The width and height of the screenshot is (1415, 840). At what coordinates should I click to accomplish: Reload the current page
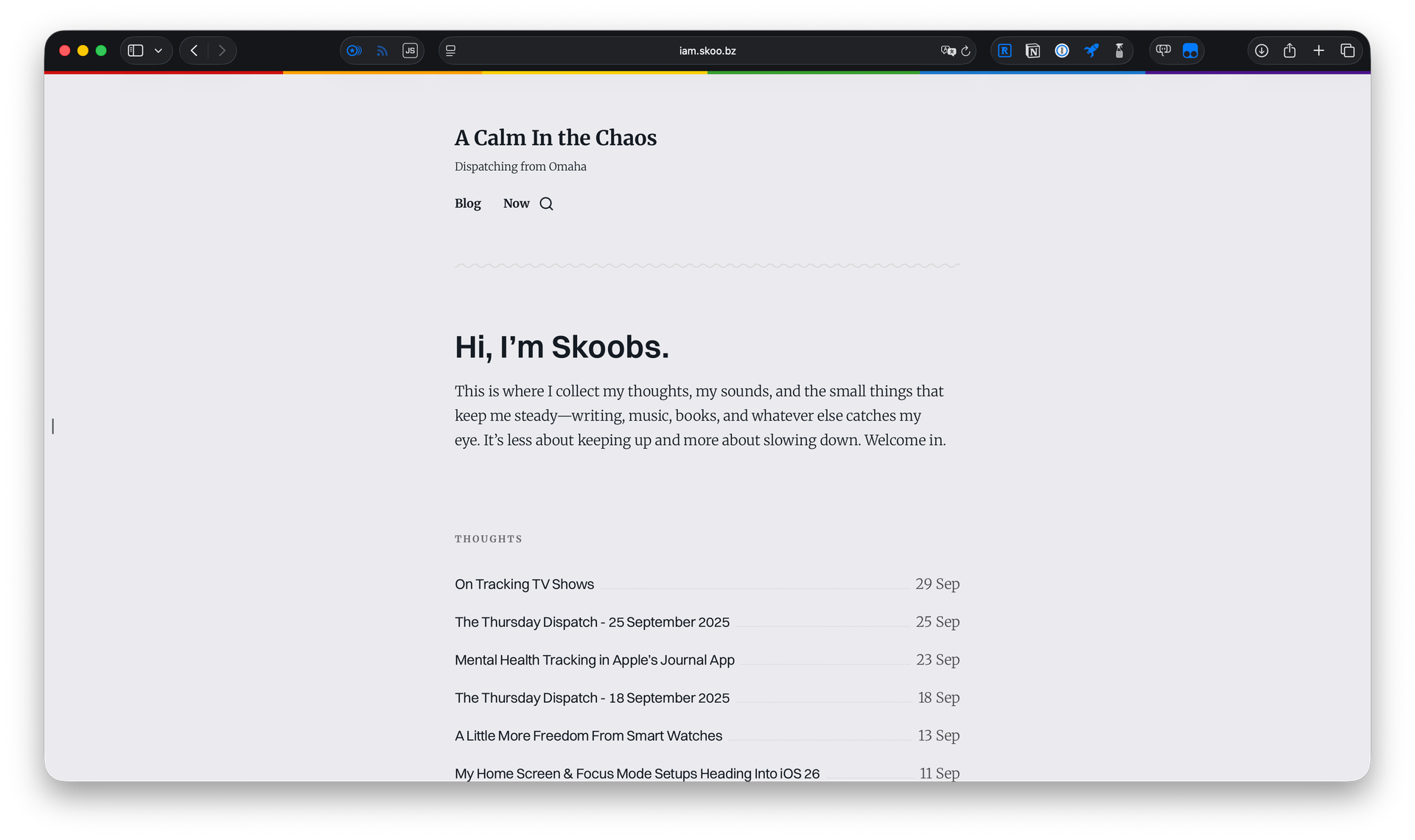coord(966,51)
